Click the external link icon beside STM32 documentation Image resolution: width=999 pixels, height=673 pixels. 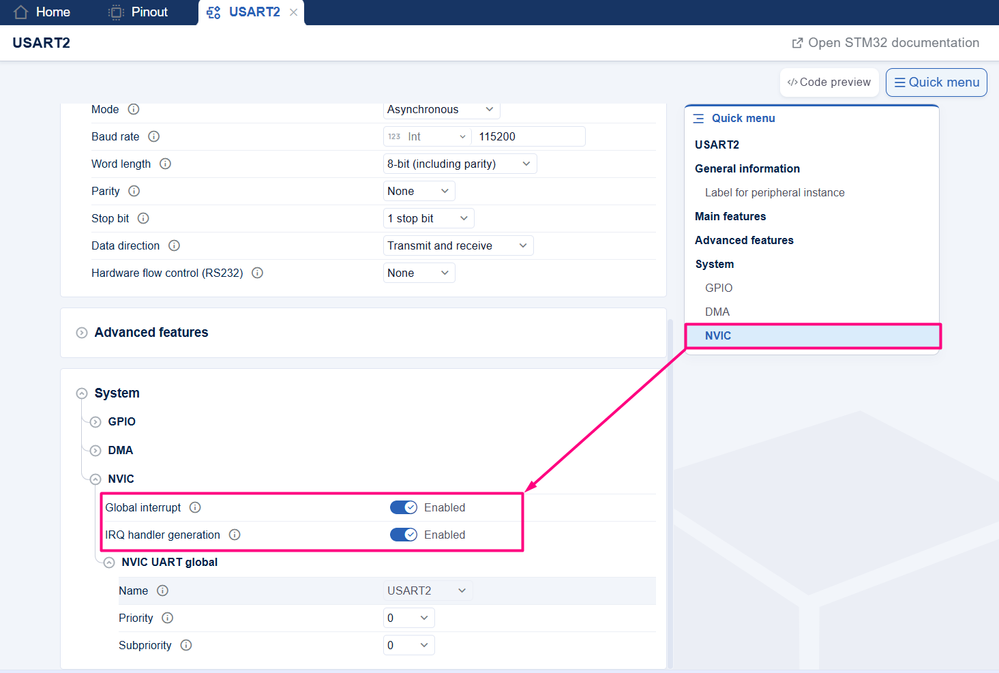pyautogui.click(x=797, y=43)
